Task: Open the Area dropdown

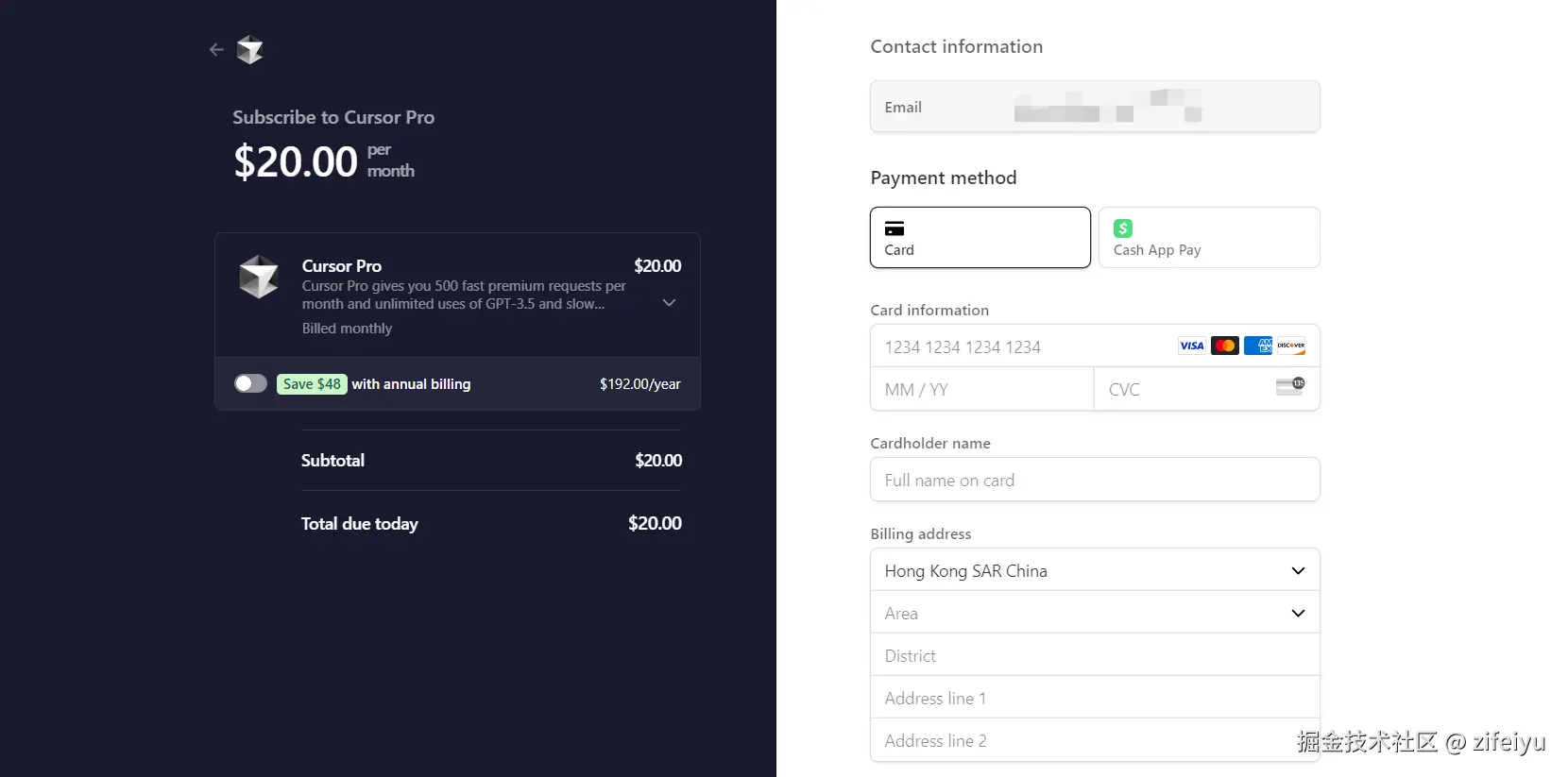Action: [x=1095, y=613]
